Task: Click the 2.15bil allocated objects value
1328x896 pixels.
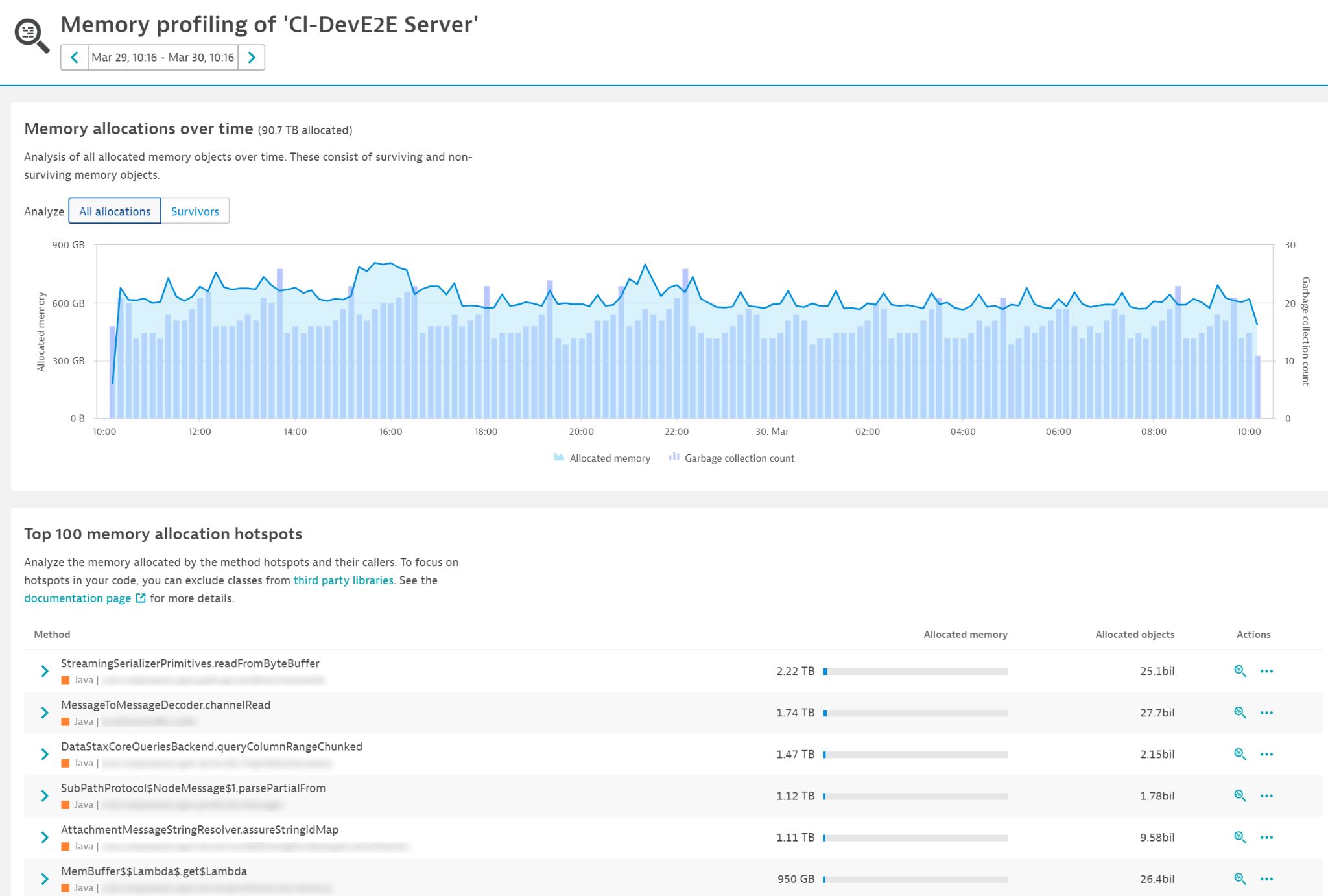Action: (x=1157, y=754)
